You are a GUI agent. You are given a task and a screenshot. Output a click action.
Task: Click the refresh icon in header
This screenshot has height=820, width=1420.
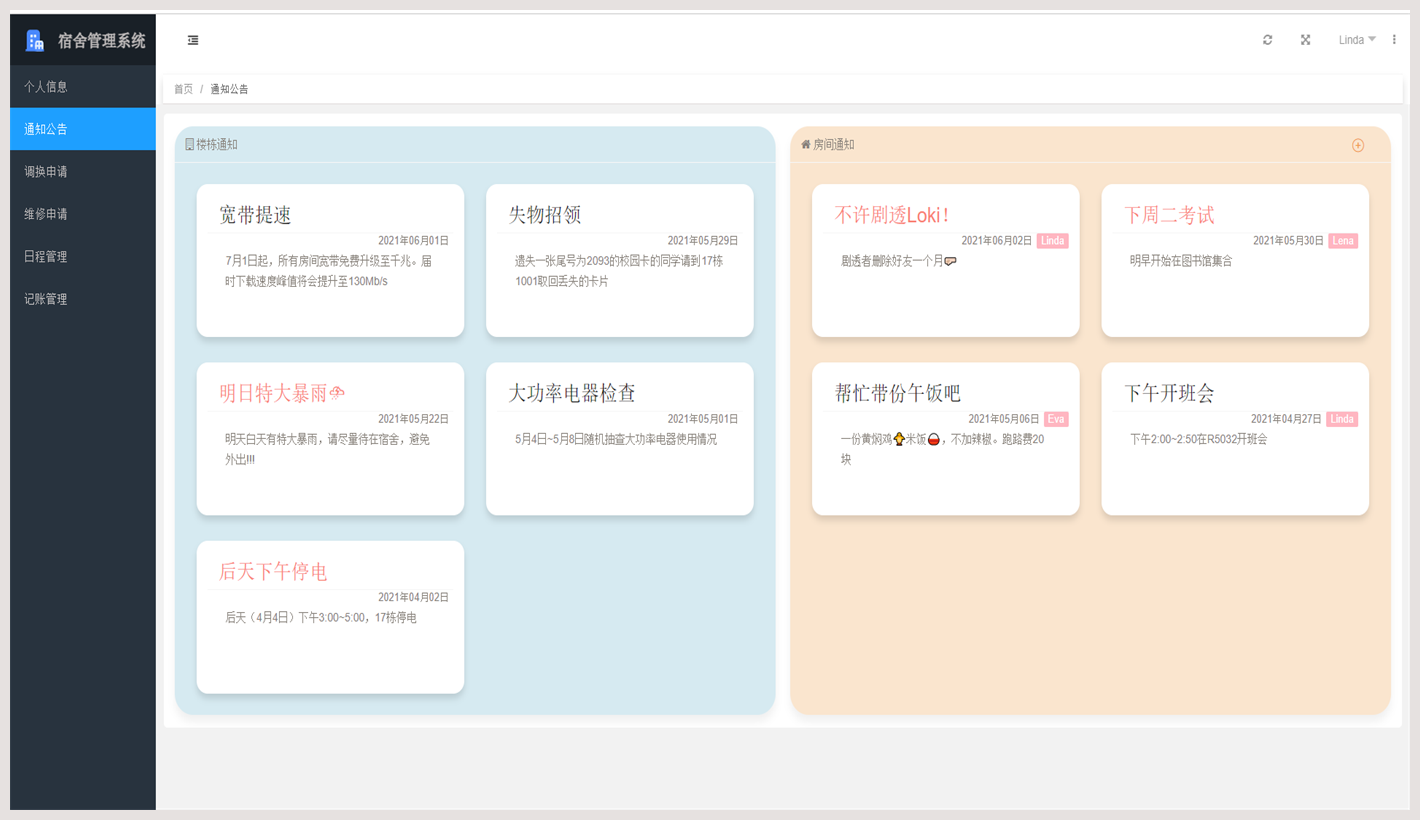point(1267,40)
